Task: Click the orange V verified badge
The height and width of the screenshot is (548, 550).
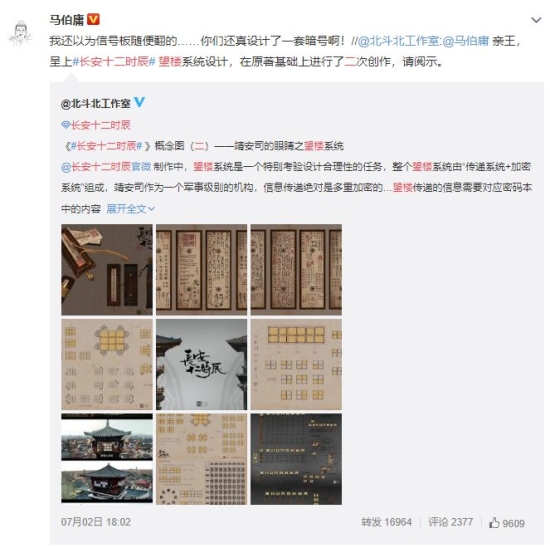Action: [93, 19]
